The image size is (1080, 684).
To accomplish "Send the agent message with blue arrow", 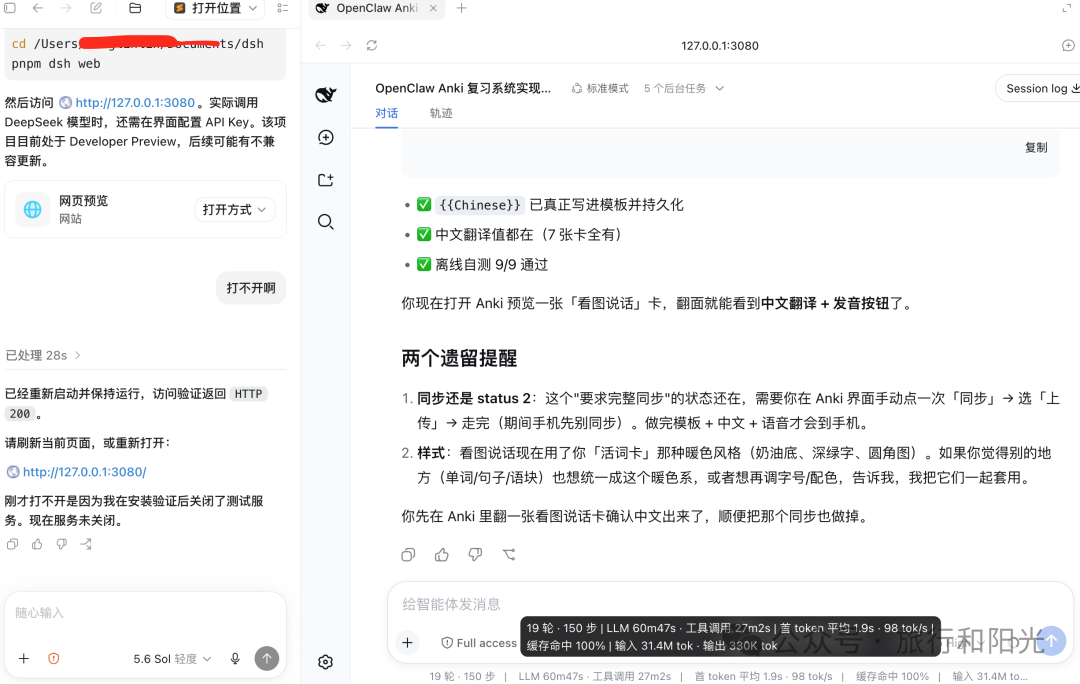I will [x=1051, y=641].
